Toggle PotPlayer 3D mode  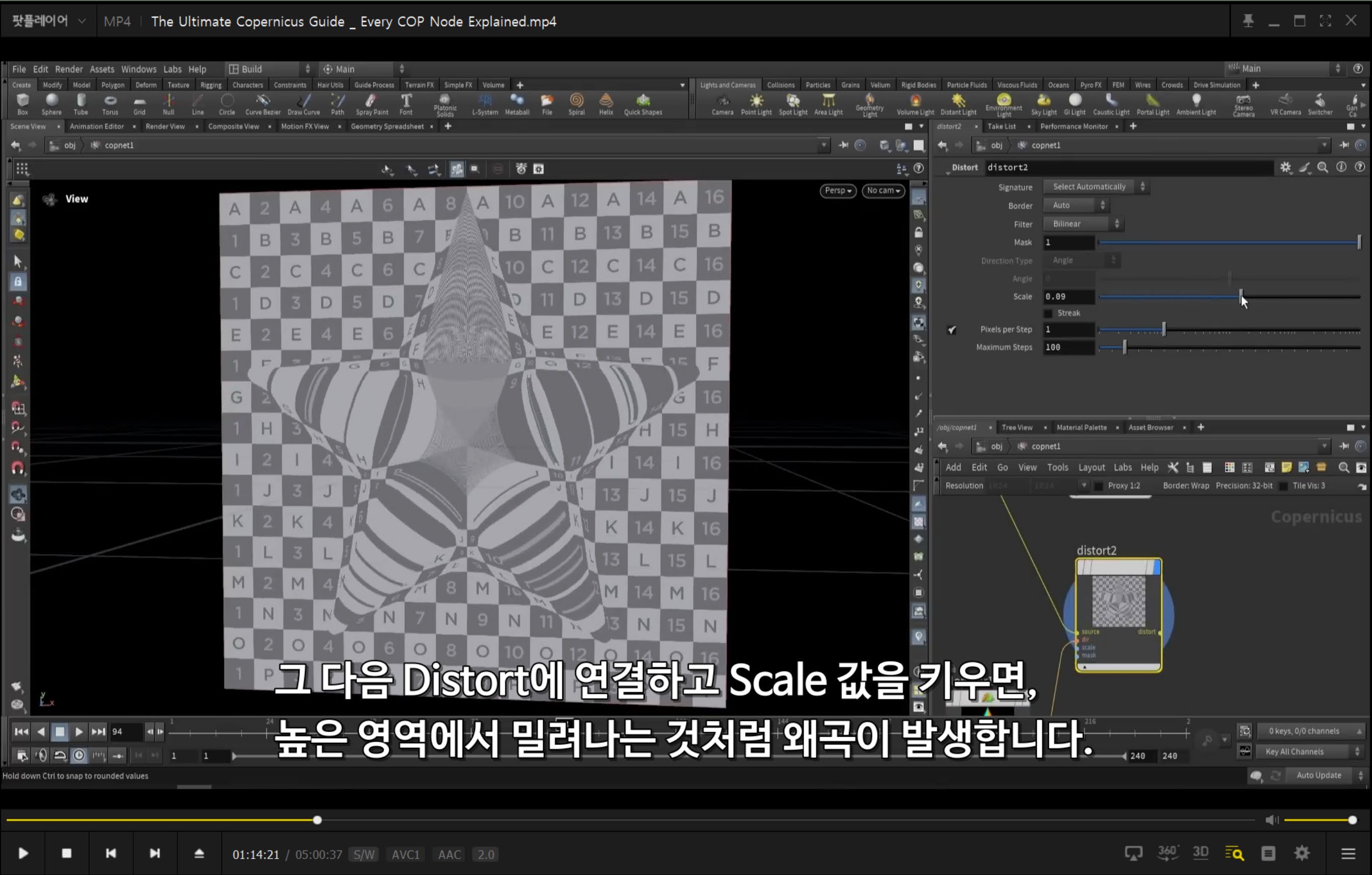(1201, 852)
